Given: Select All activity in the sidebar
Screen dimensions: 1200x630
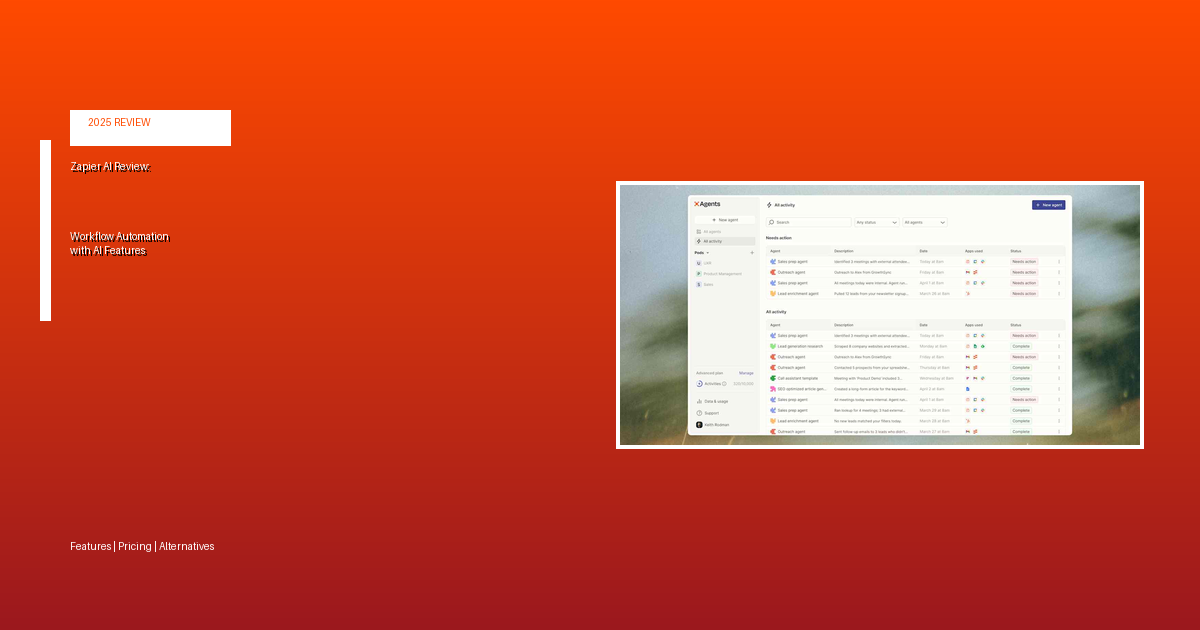Looking at the screenshot, I should coord(725,241).
